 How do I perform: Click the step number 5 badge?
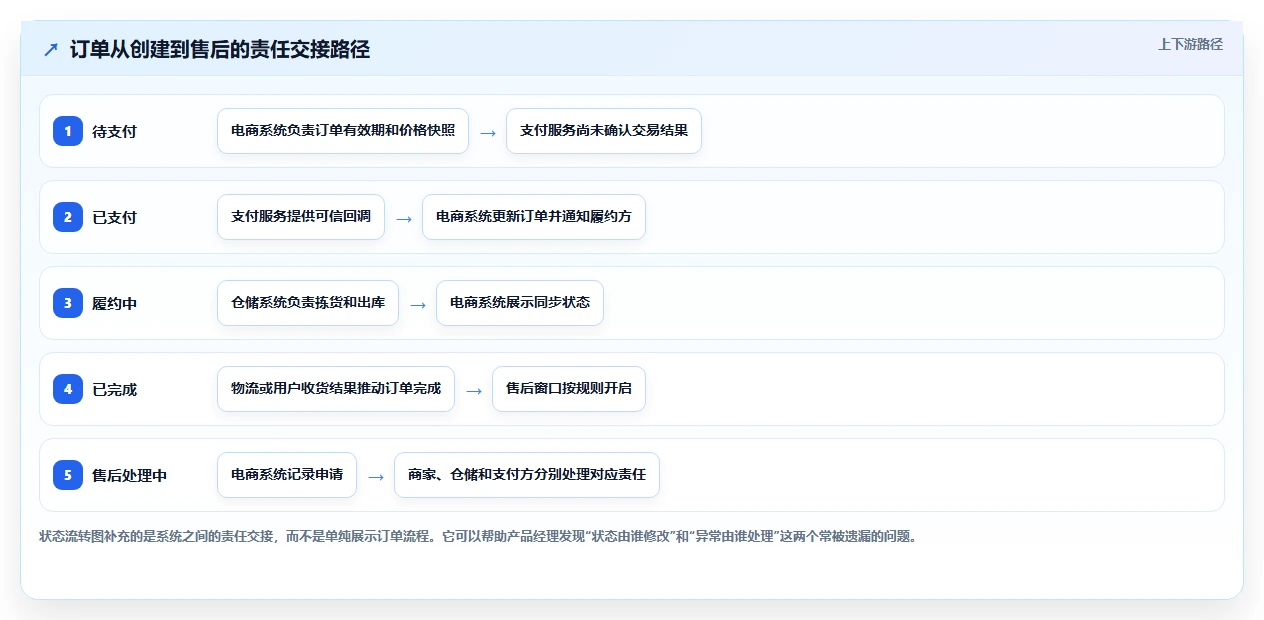[68, 475]
